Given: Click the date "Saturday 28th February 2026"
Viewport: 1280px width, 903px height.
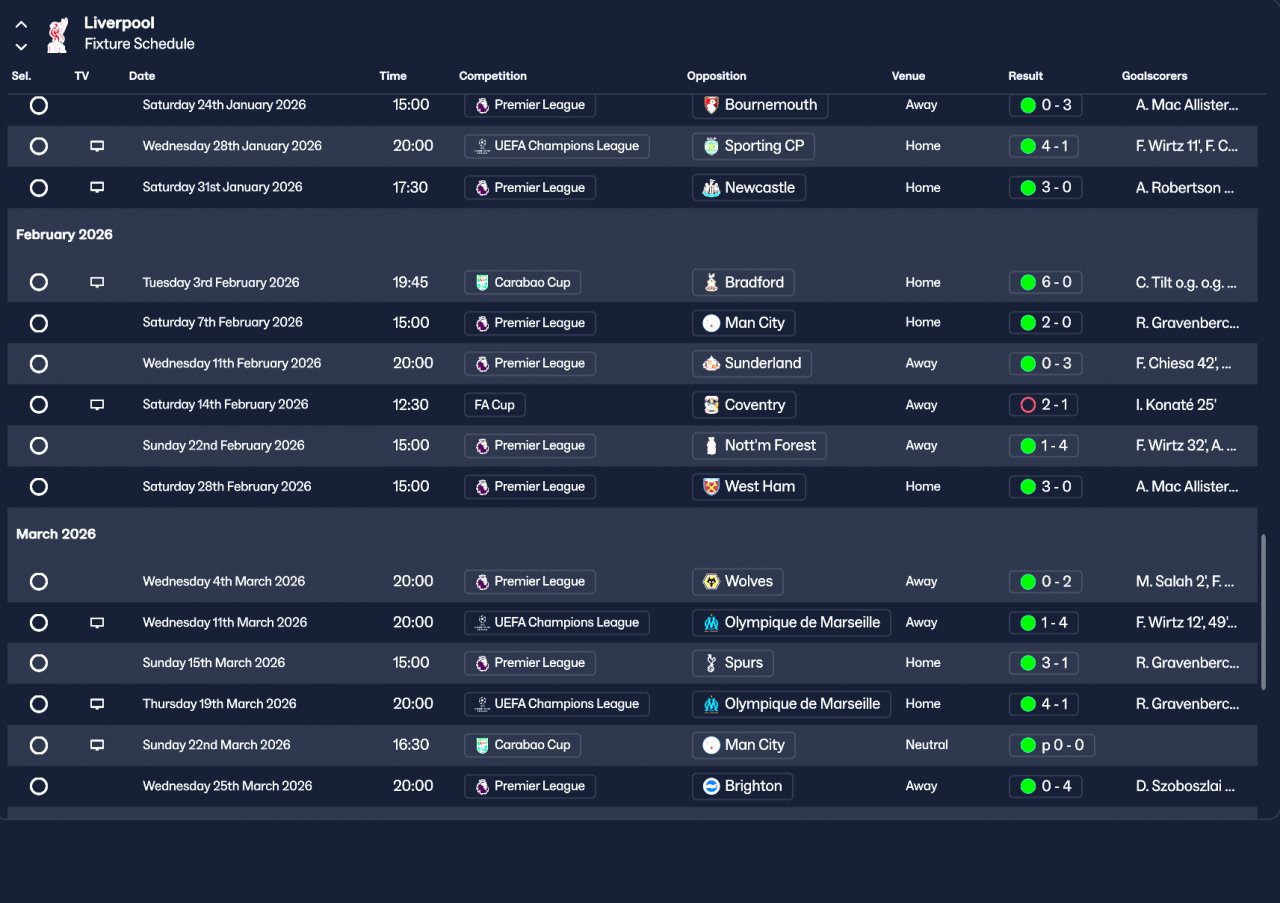Looking at the screenshot, I should (x=227, y=487).
